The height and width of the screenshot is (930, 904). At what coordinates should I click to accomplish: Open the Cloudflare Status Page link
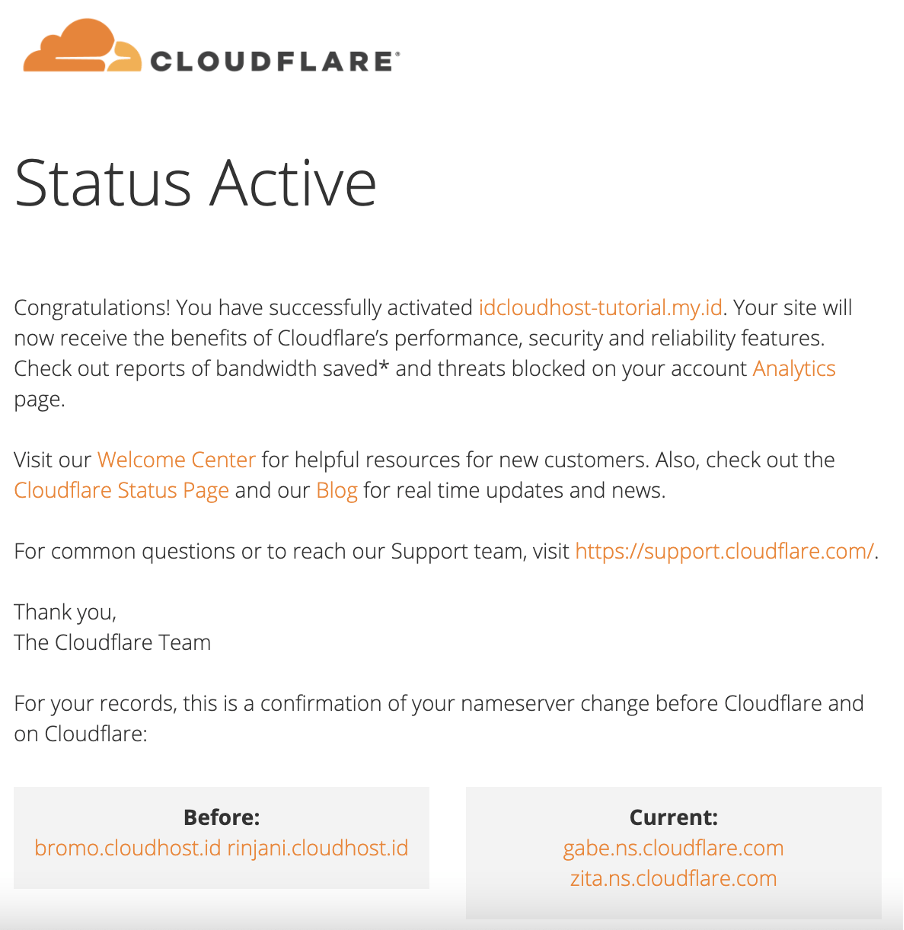(x=121, y=491)
